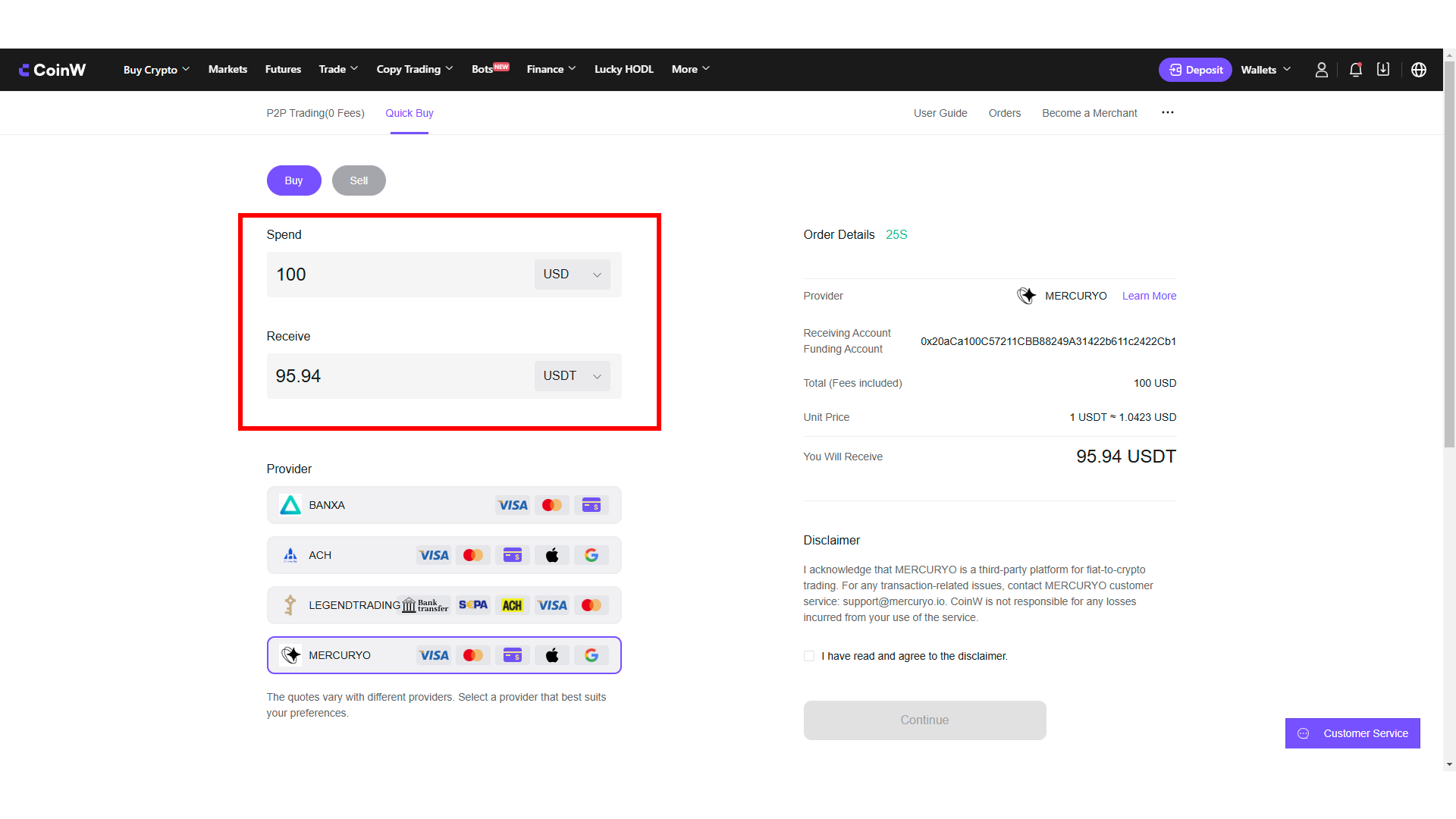
Task: Click the SEPA icon in LEGENDTRADING row
Action: point(473,605)
